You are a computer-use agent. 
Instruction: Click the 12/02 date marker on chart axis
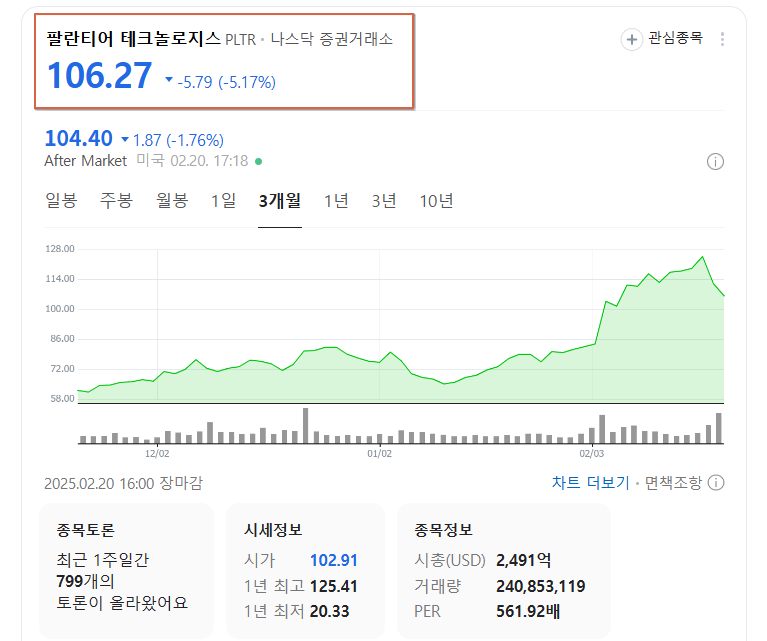pyautogui.click(x=157, y=454)
